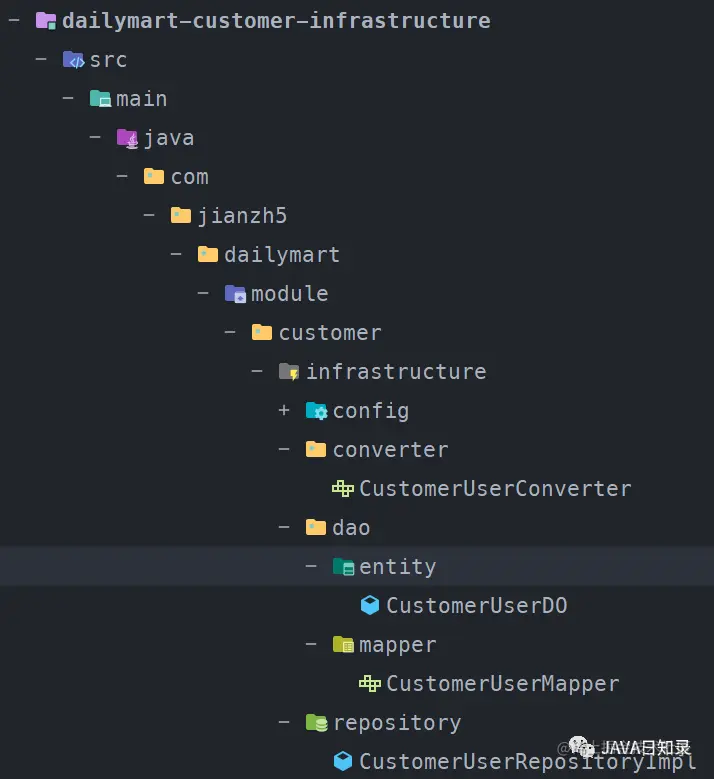The width and height of the screenshot is (714, 779).
Task: Click the main folder icon
Action: click(x=100, y=98)
